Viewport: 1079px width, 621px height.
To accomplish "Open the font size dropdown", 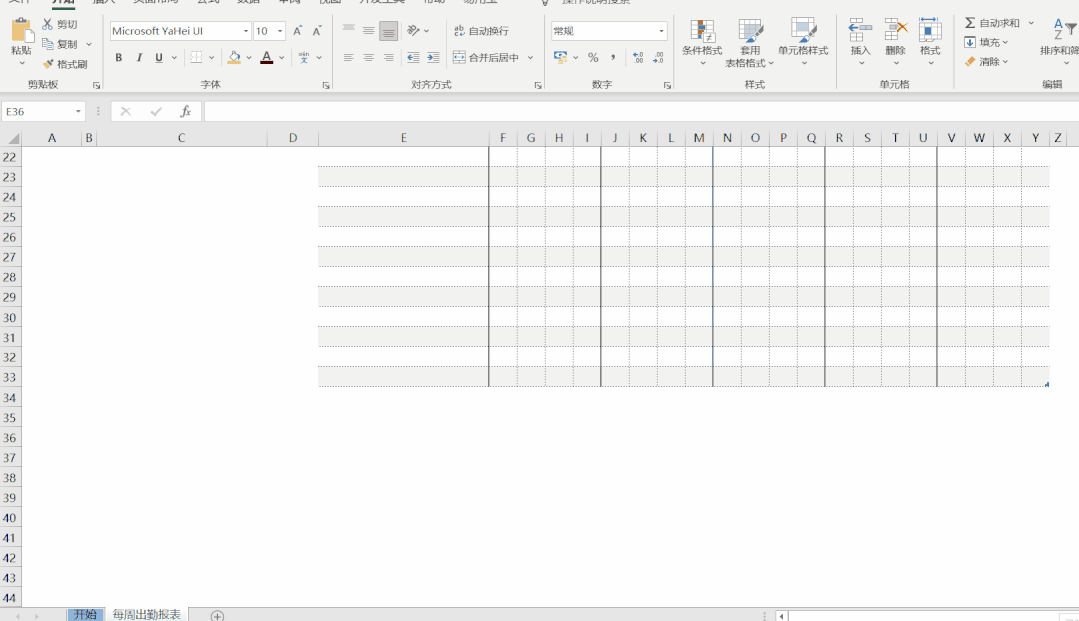I will click(x=280, y=31).
